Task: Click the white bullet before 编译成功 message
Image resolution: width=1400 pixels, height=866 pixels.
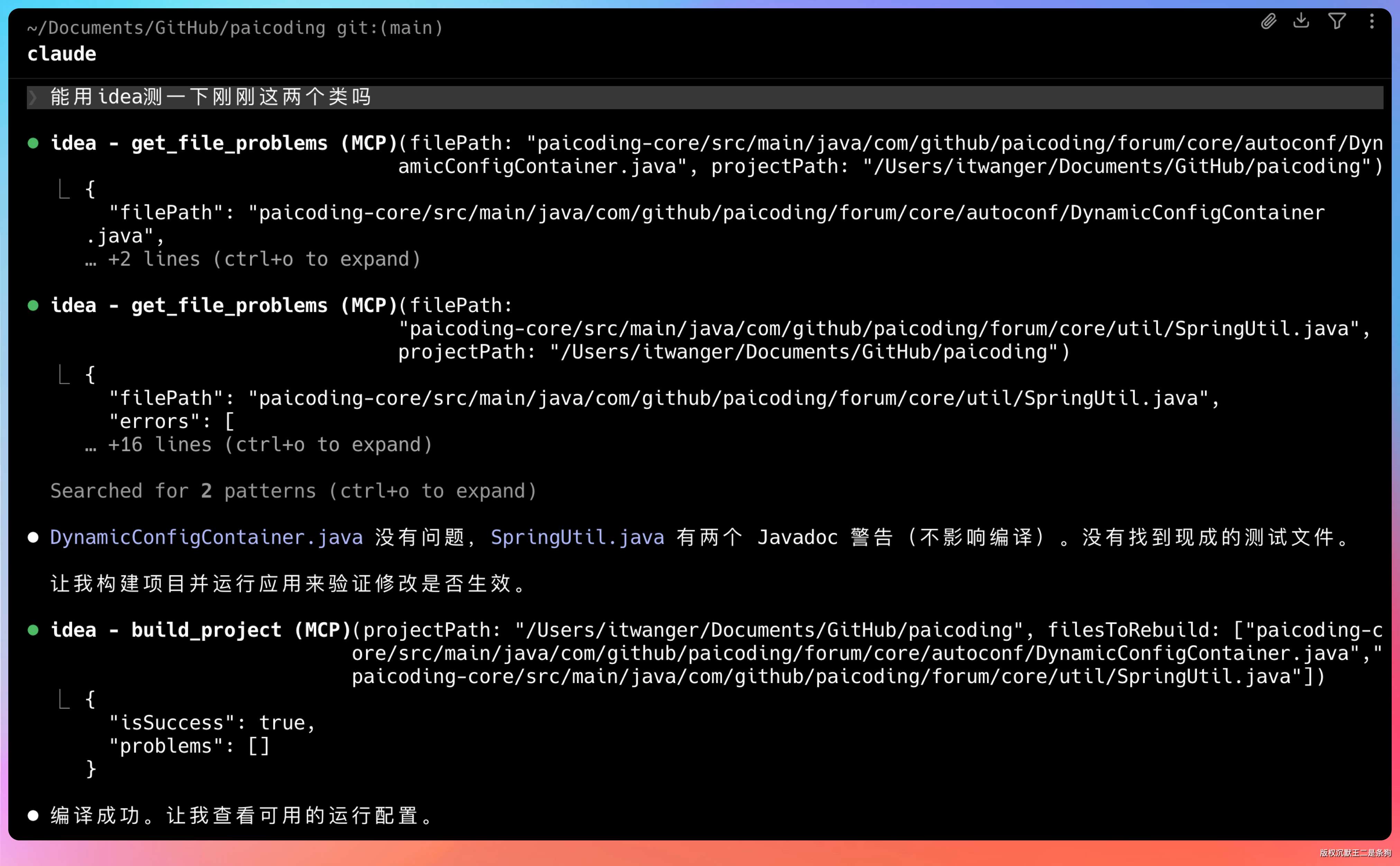Action: click(33, 816)
